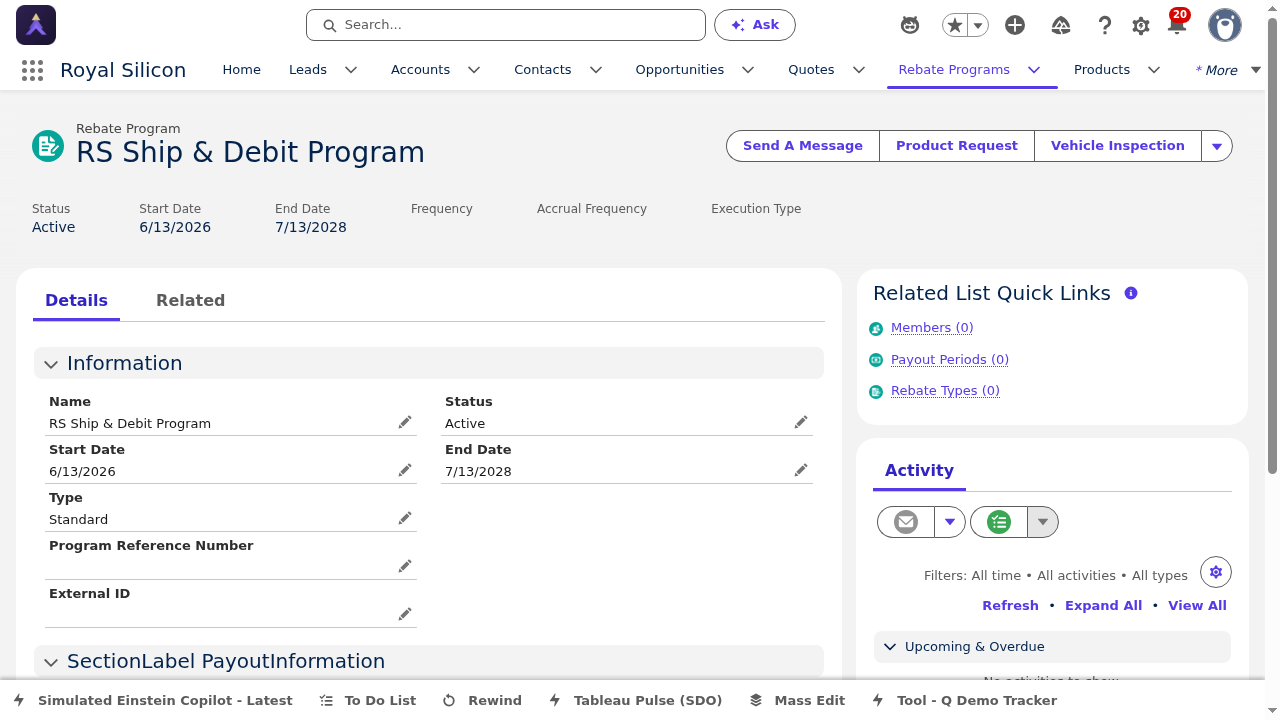Open the user profile avatar
The height and width of the screenshot is (720, 1280).
(1225, 25)
